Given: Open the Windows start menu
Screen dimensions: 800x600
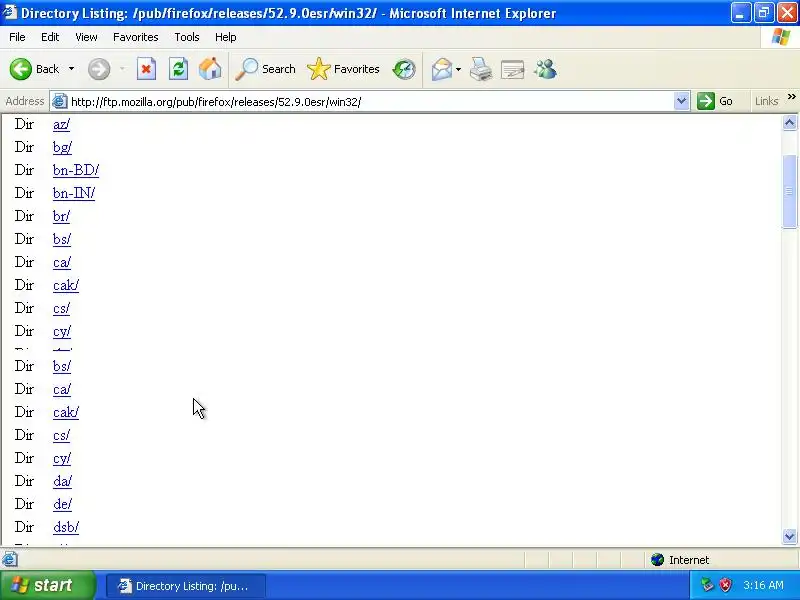Looking at the screenshot, I should [47, 585].
